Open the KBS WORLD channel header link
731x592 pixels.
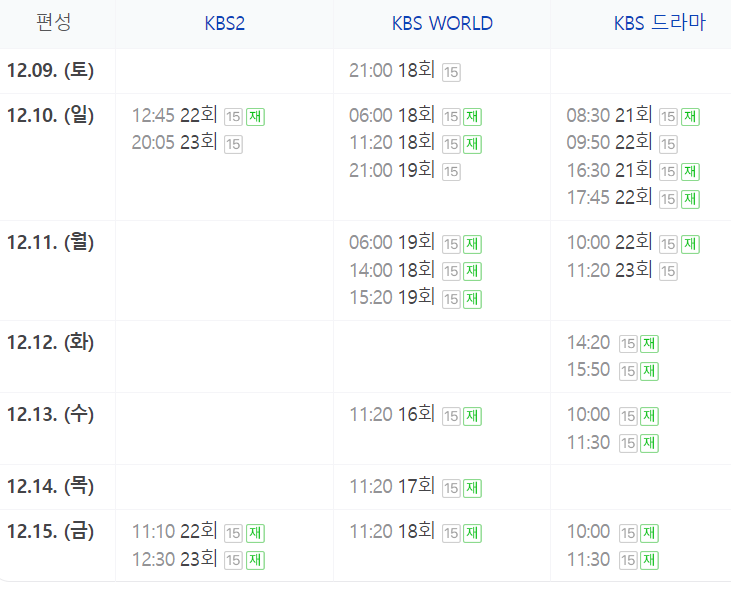442,23
